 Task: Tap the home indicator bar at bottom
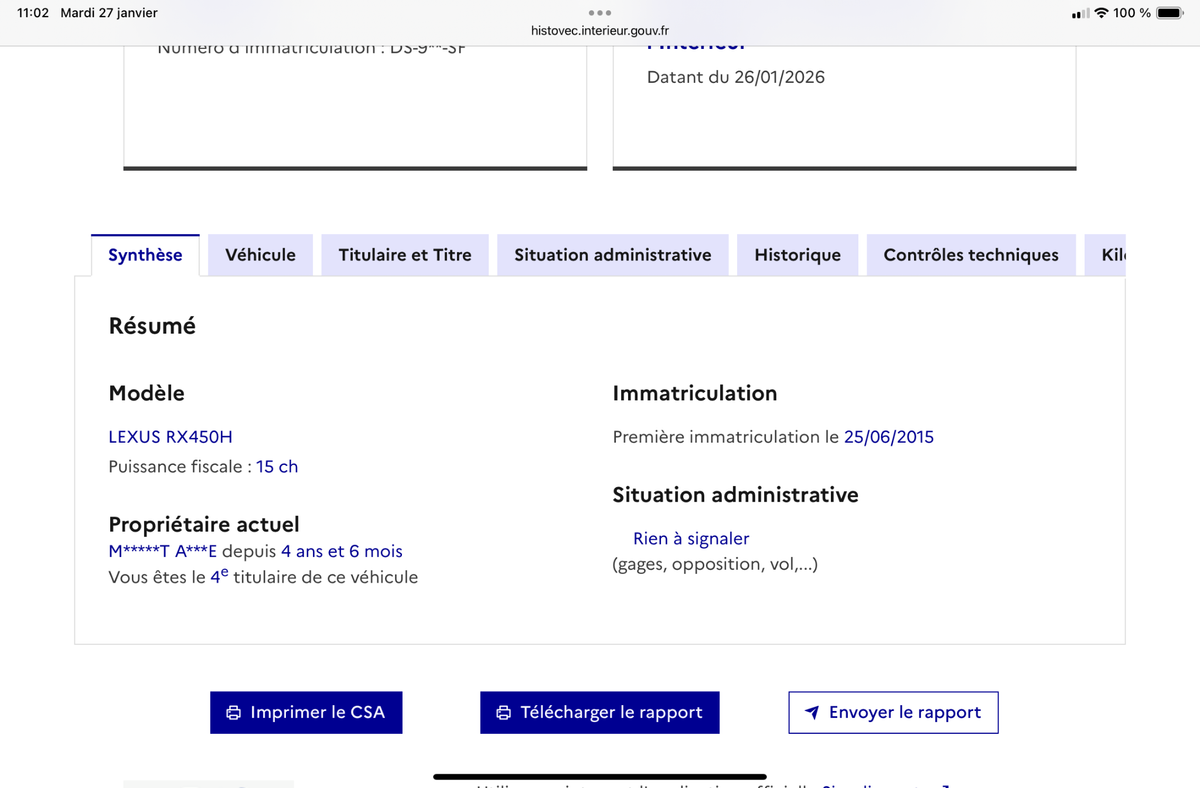(600, 777)
